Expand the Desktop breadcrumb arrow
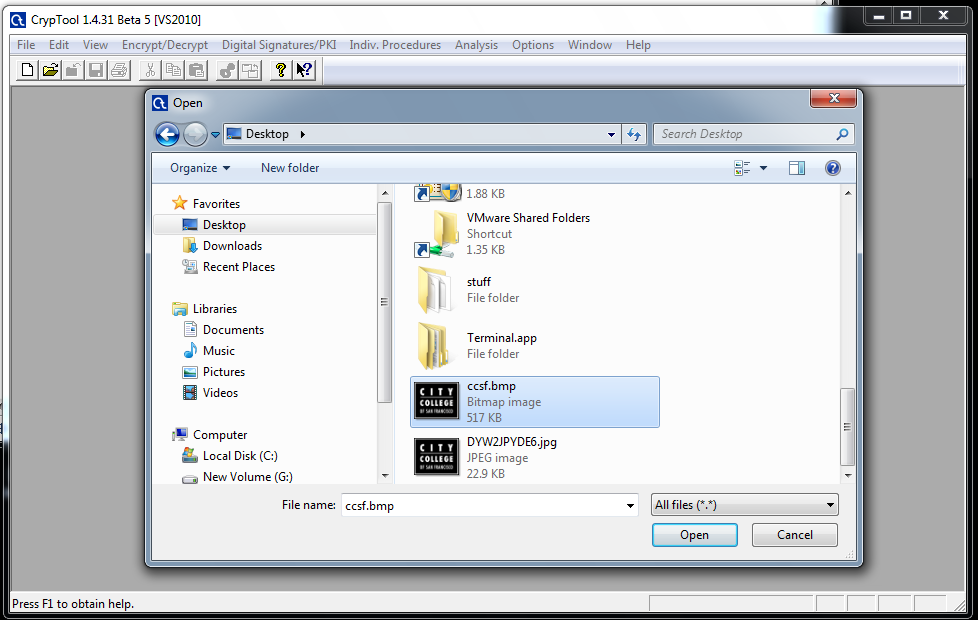 pos(303,134)
